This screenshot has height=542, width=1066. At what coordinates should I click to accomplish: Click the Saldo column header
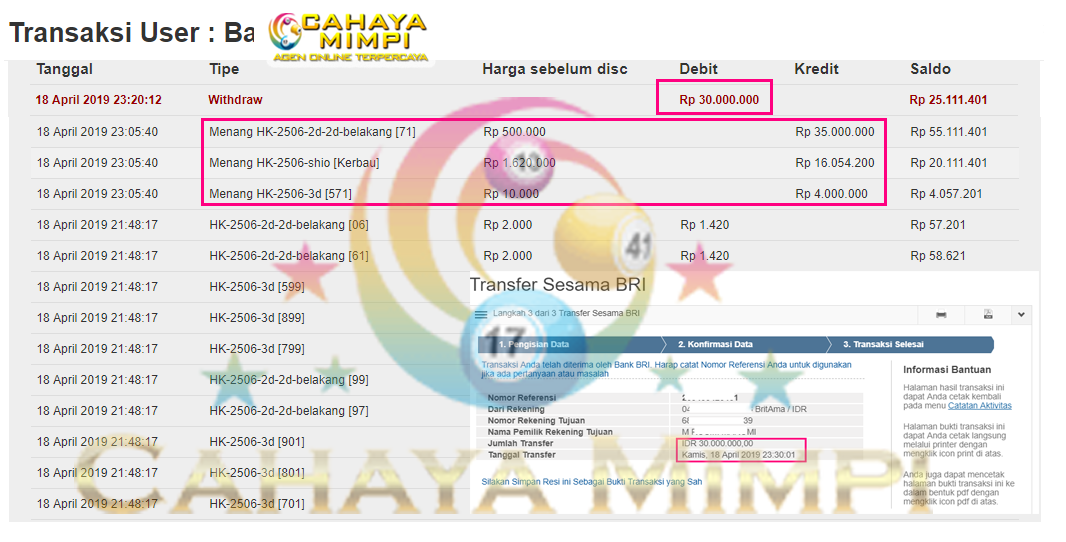click(x=930, y=69)
